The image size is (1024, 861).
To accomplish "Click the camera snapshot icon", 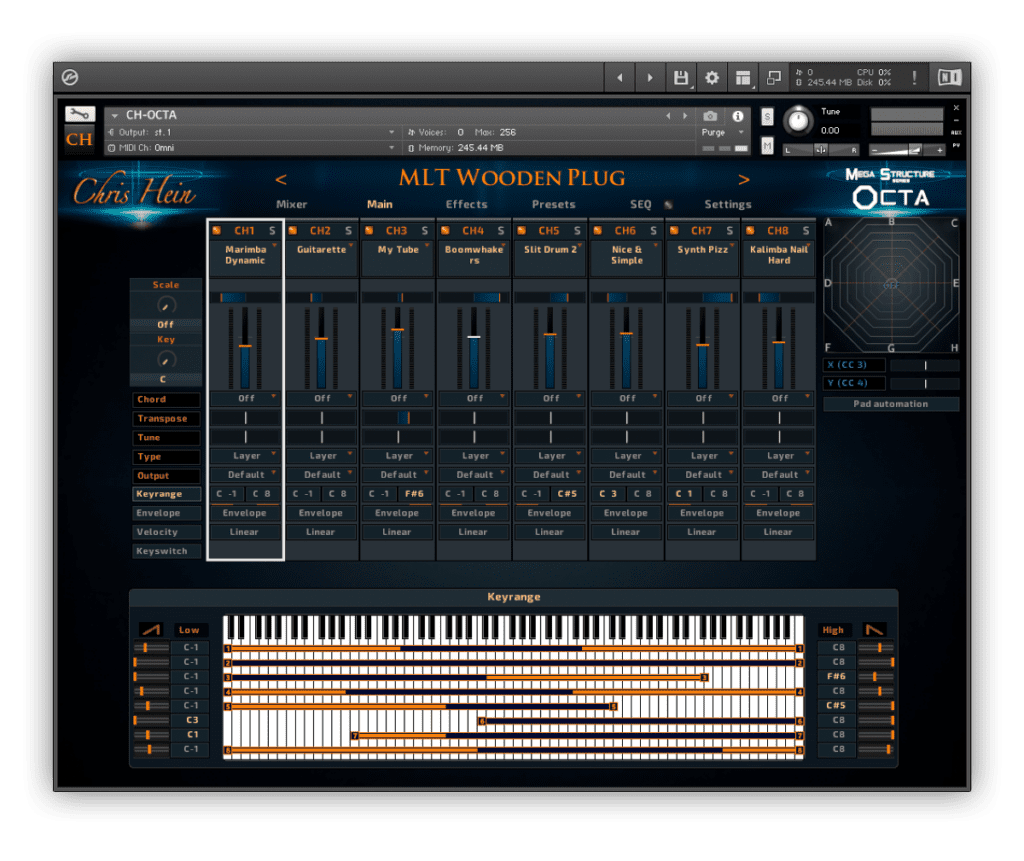I will click(710, 116).
